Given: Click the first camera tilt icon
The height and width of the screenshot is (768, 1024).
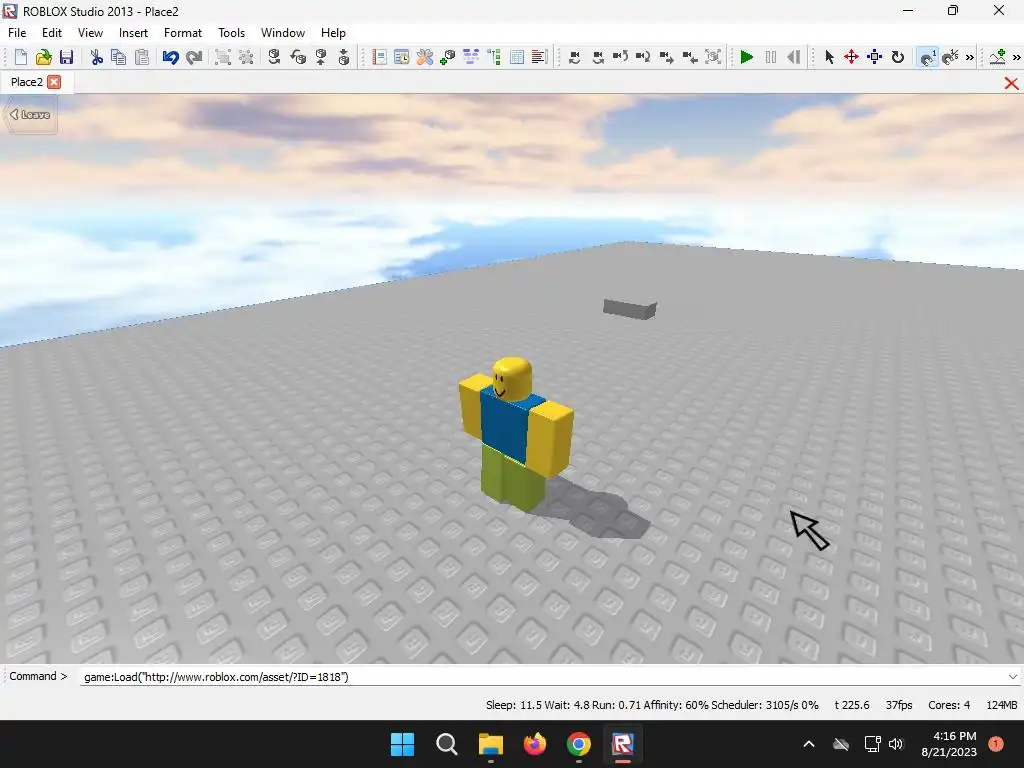Looking at the screenshot, I should [575, 57].
